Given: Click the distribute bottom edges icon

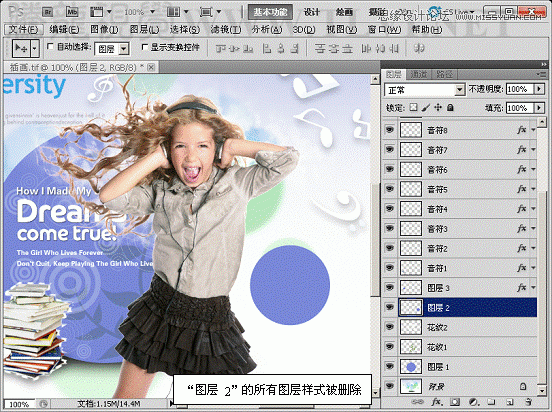Looking at the screenshot, I should point(347,48).
